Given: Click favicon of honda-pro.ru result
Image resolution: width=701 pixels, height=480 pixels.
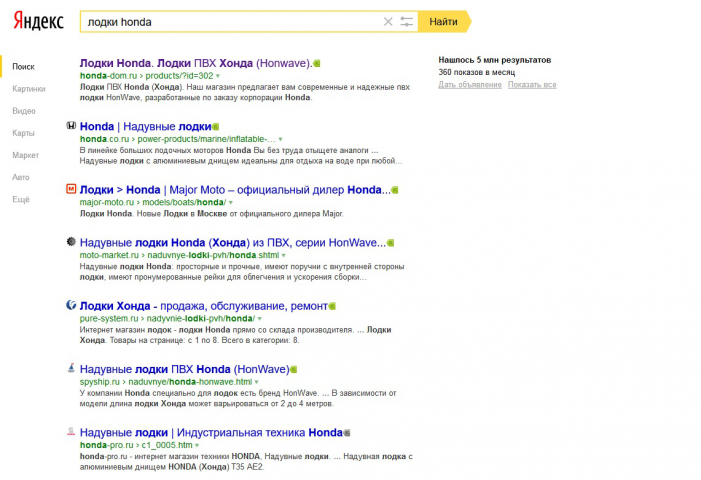Looking at the screenshot, I should point(71,432).
